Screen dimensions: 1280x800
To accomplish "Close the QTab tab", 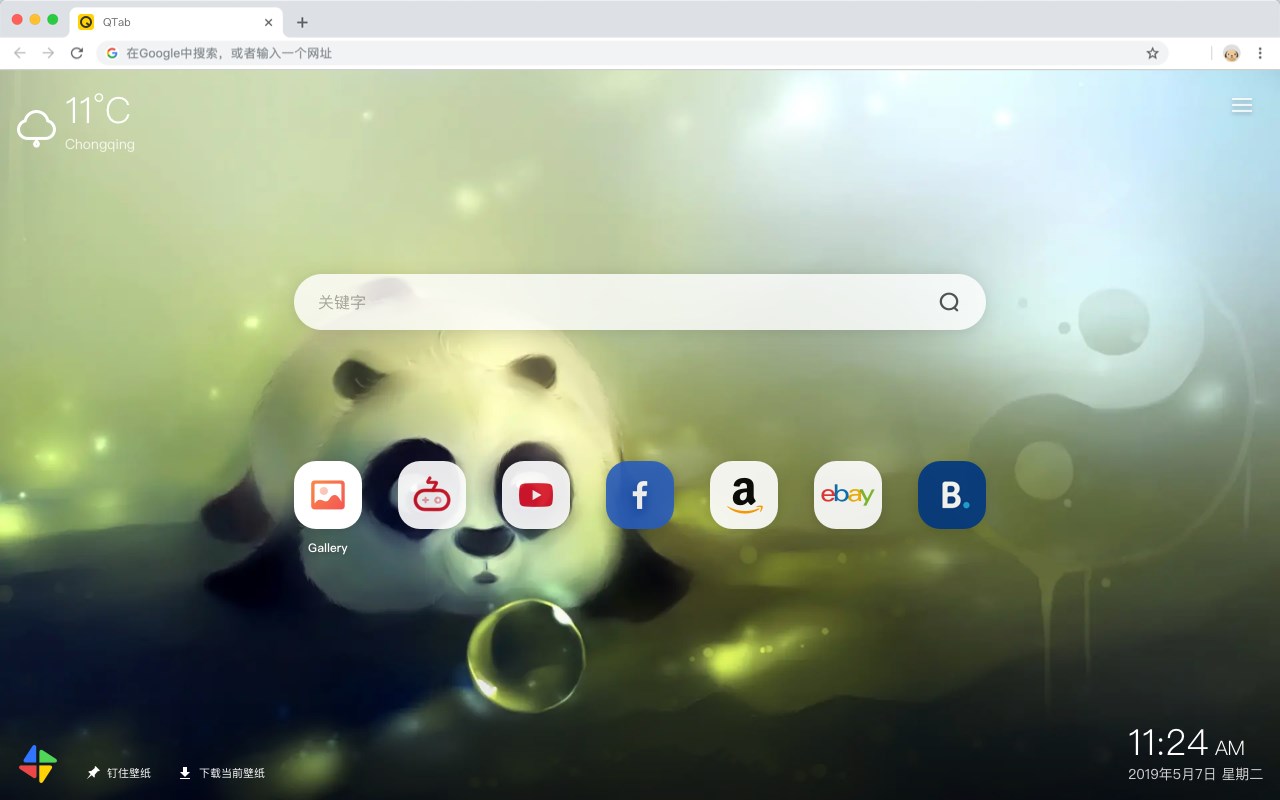I will [268, 22].
